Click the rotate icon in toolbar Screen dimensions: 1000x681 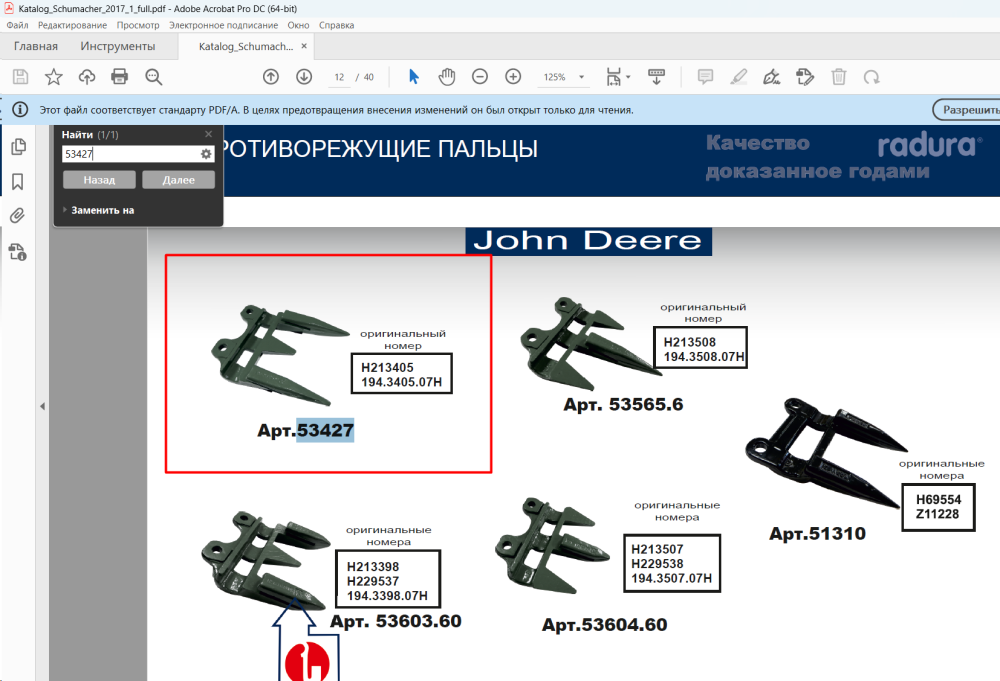[x=872, y=77]
